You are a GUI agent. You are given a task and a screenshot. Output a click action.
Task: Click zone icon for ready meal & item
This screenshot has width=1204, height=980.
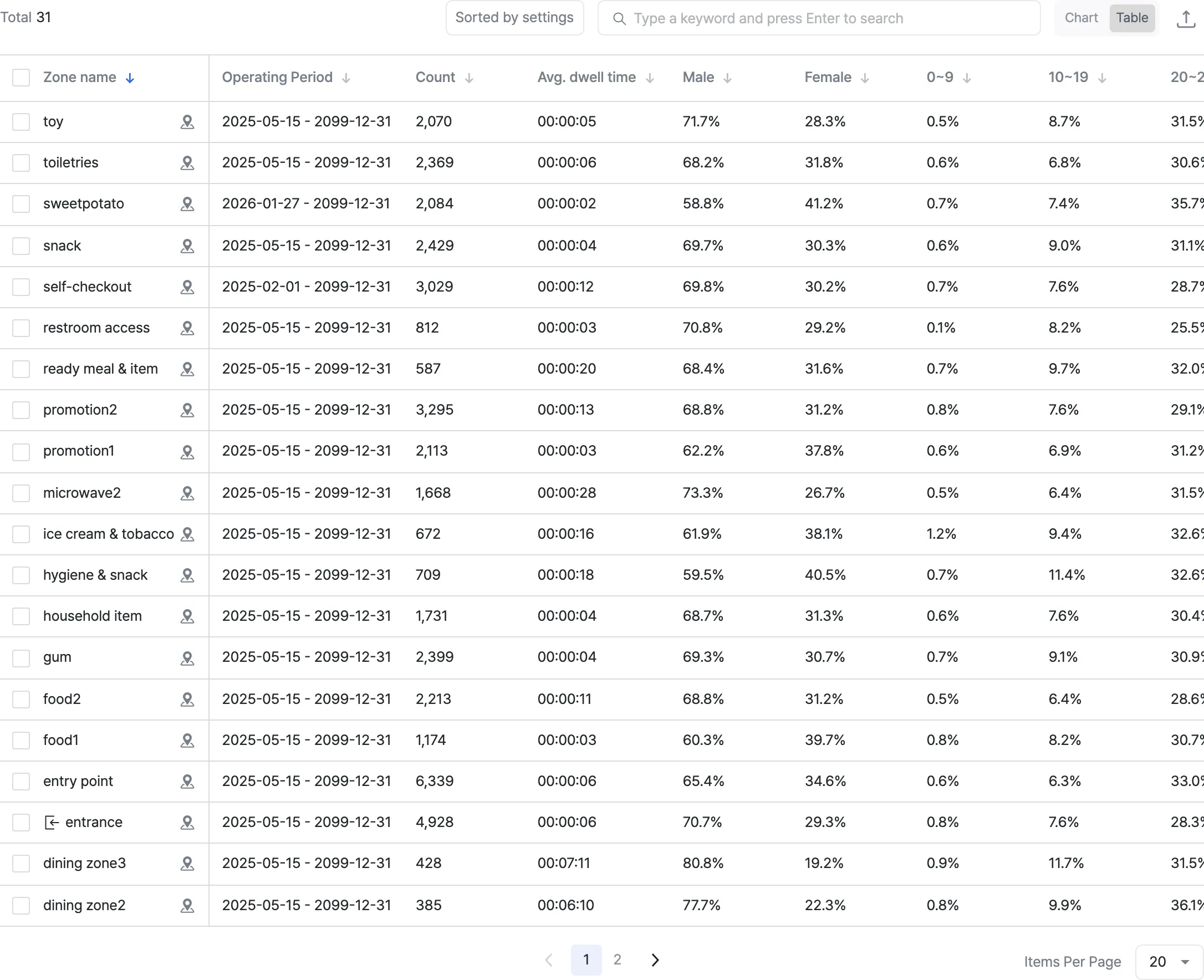187,369
